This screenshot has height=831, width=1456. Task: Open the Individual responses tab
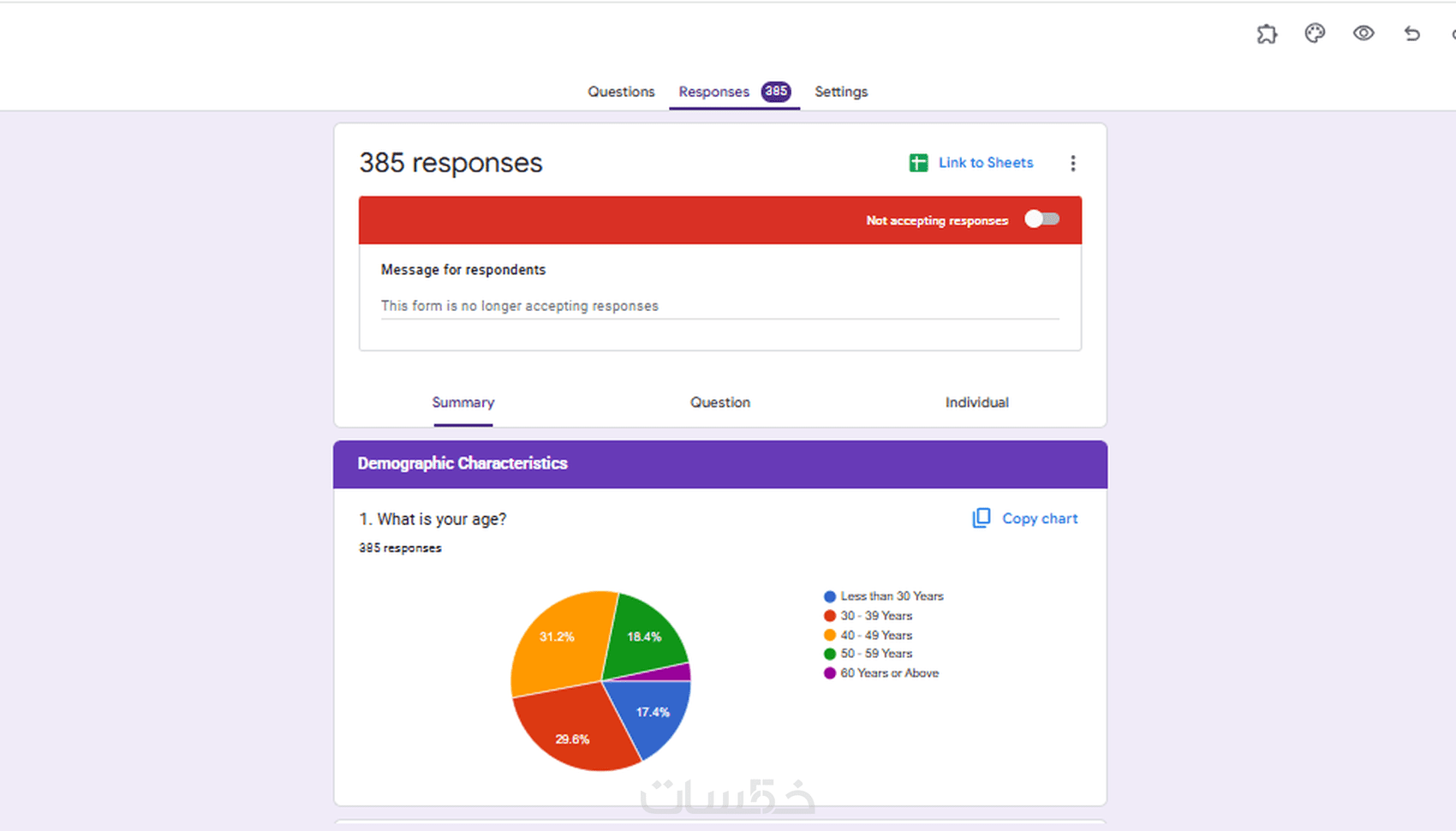click(x=977, y=403)
